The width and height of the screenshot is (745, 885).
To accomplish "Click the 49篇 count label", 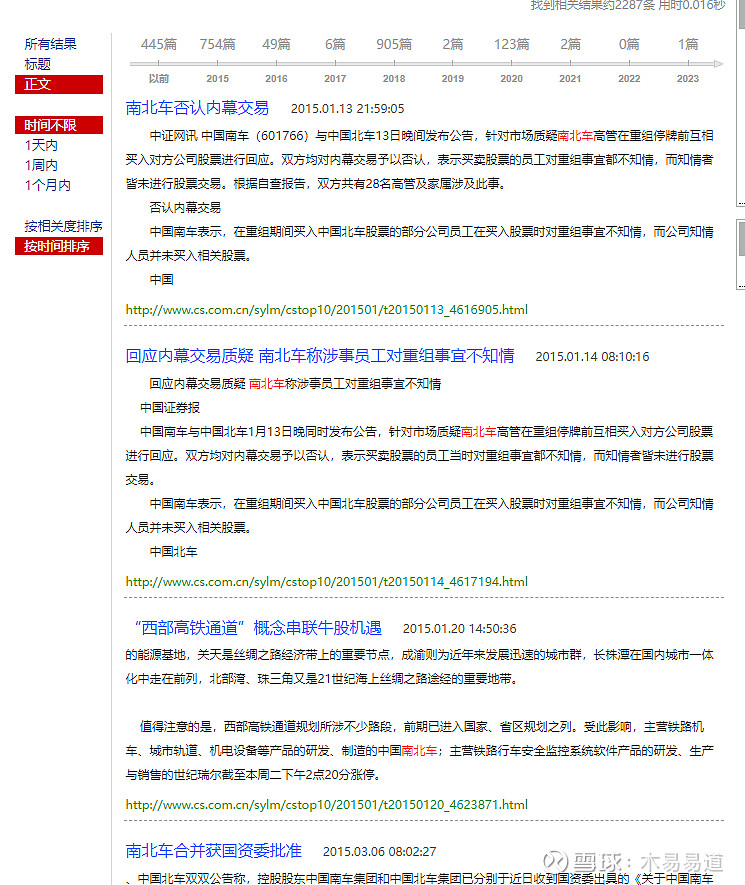I will click(276, 44).
